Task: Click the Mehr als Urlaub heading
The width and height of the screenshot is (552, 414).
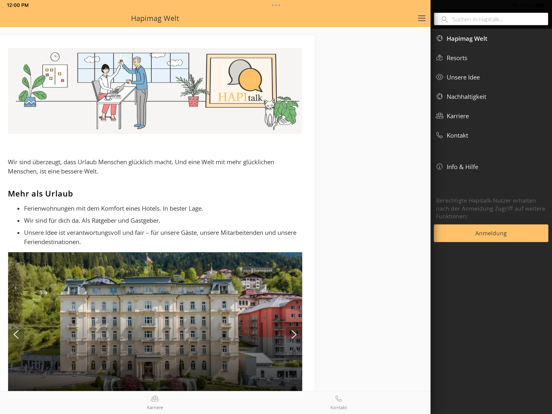Action: click(x=40, y=194)
